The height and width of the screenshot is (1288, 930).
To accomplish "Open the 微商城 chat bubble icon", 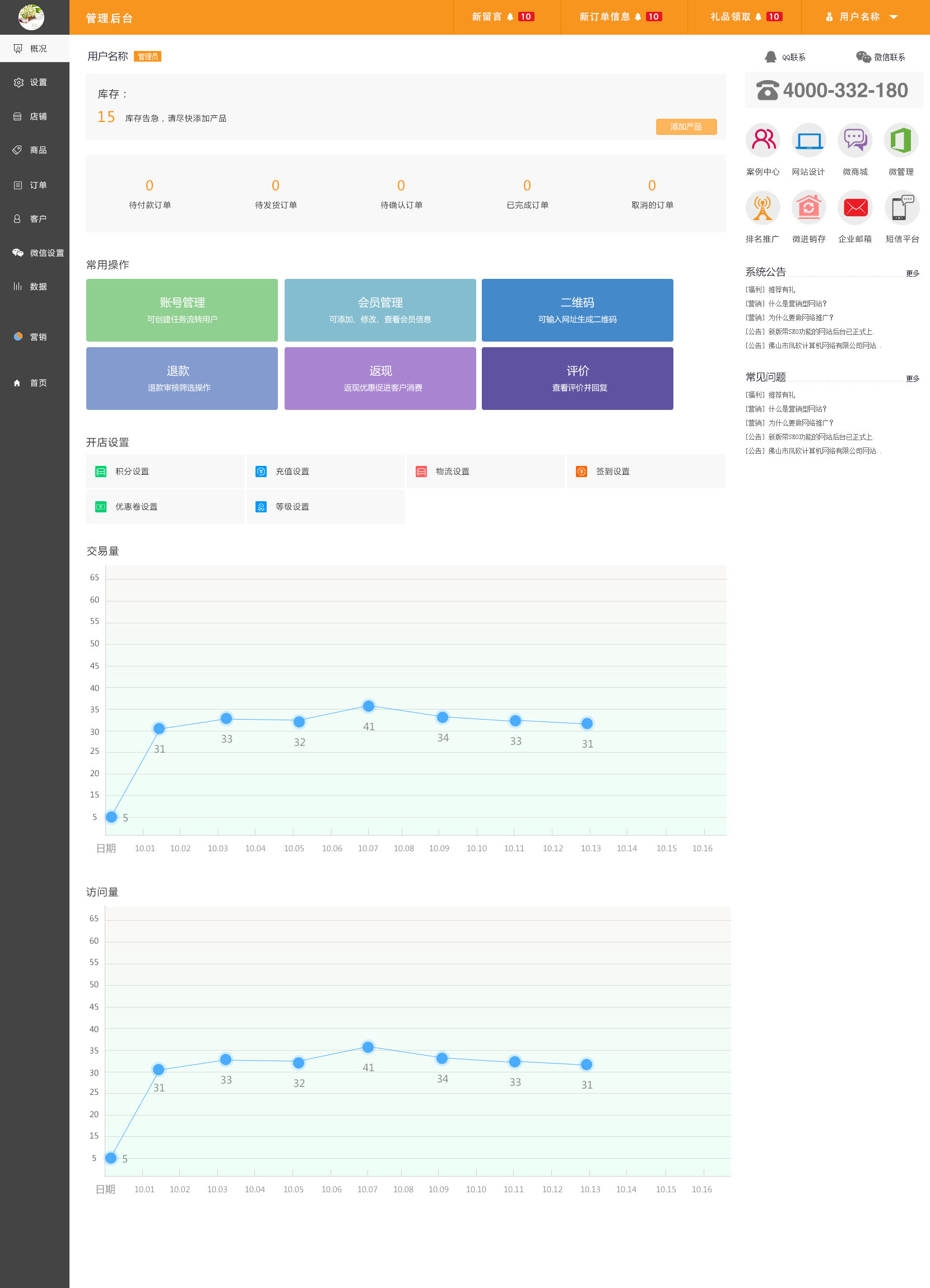I will click(854, 140).
